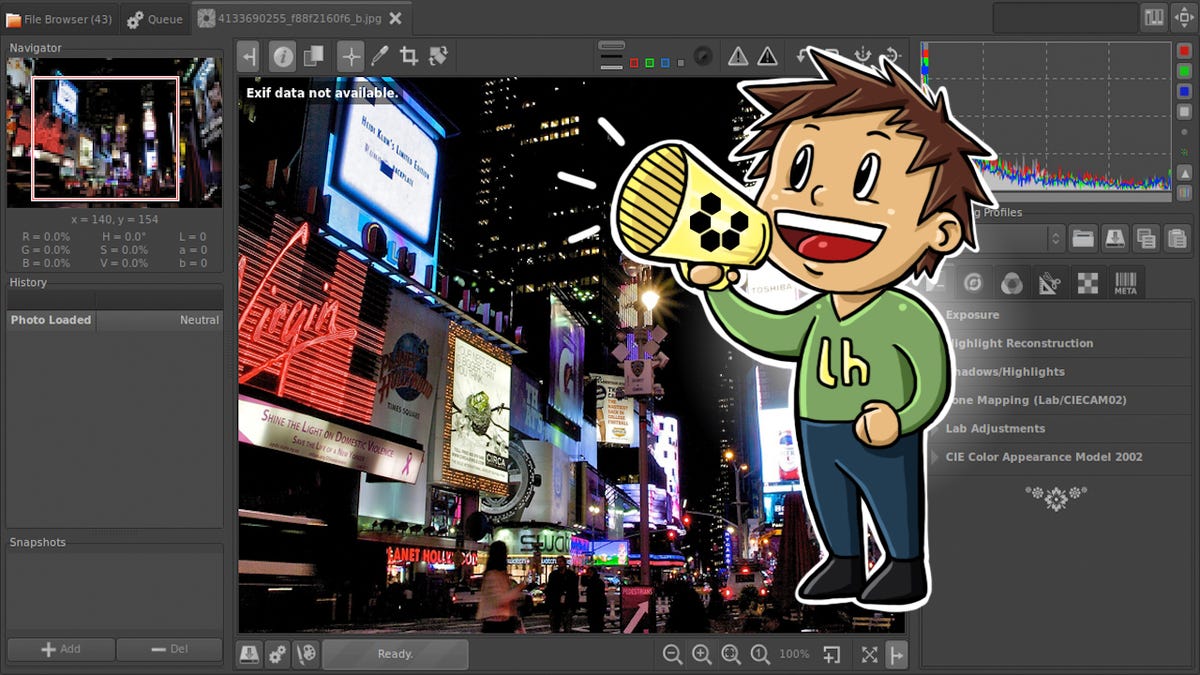
Task: Click the rotate right icon
Action: [x=890, y=56]
